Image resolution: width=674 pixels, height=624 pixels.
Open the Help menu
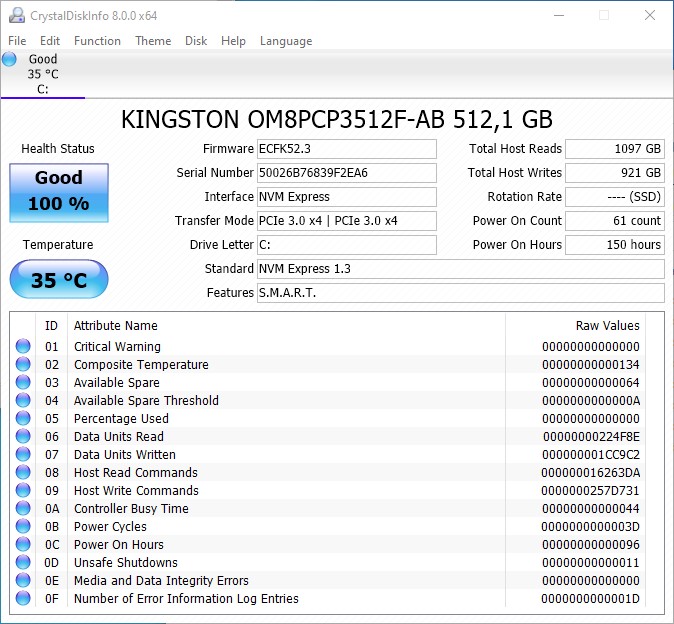[233, 41]
